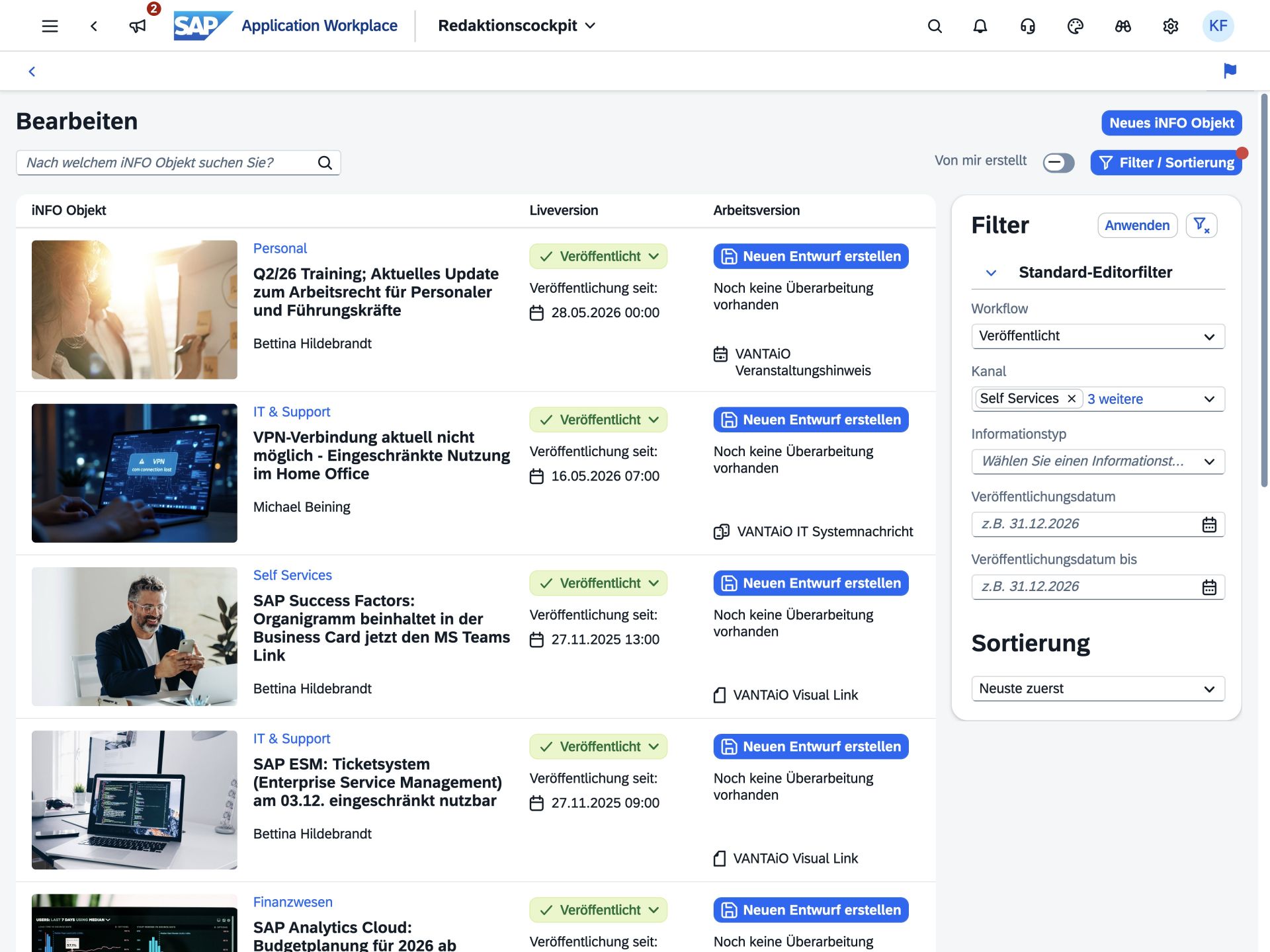Show '3 weitere' selected channels
Image resolution: width=1270 pixels, height=952 pixels.
[1115, 399]
